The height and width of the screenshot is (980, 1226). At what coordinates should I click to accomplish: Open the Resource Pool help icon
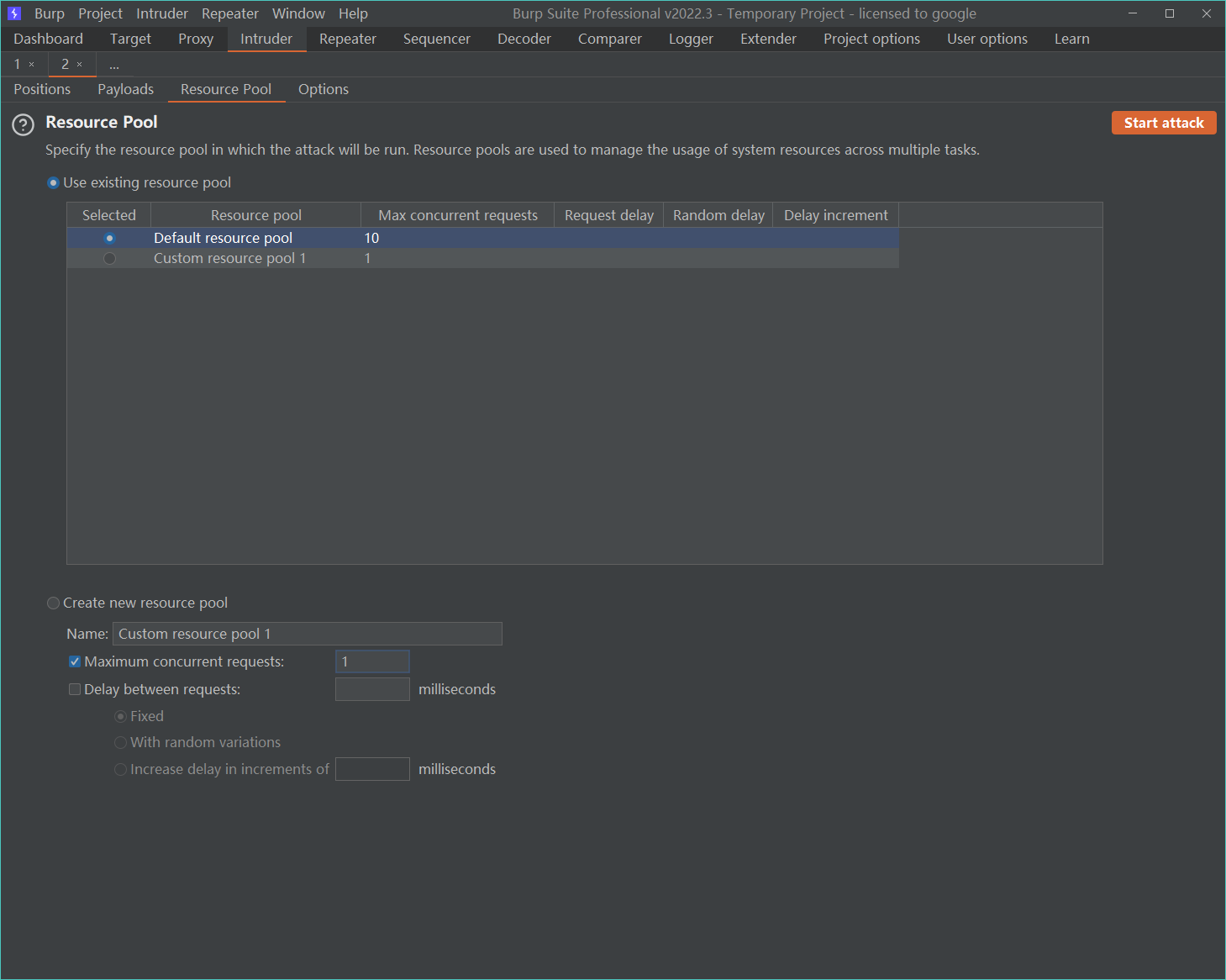pyautogui.click(x=23, y=124)
